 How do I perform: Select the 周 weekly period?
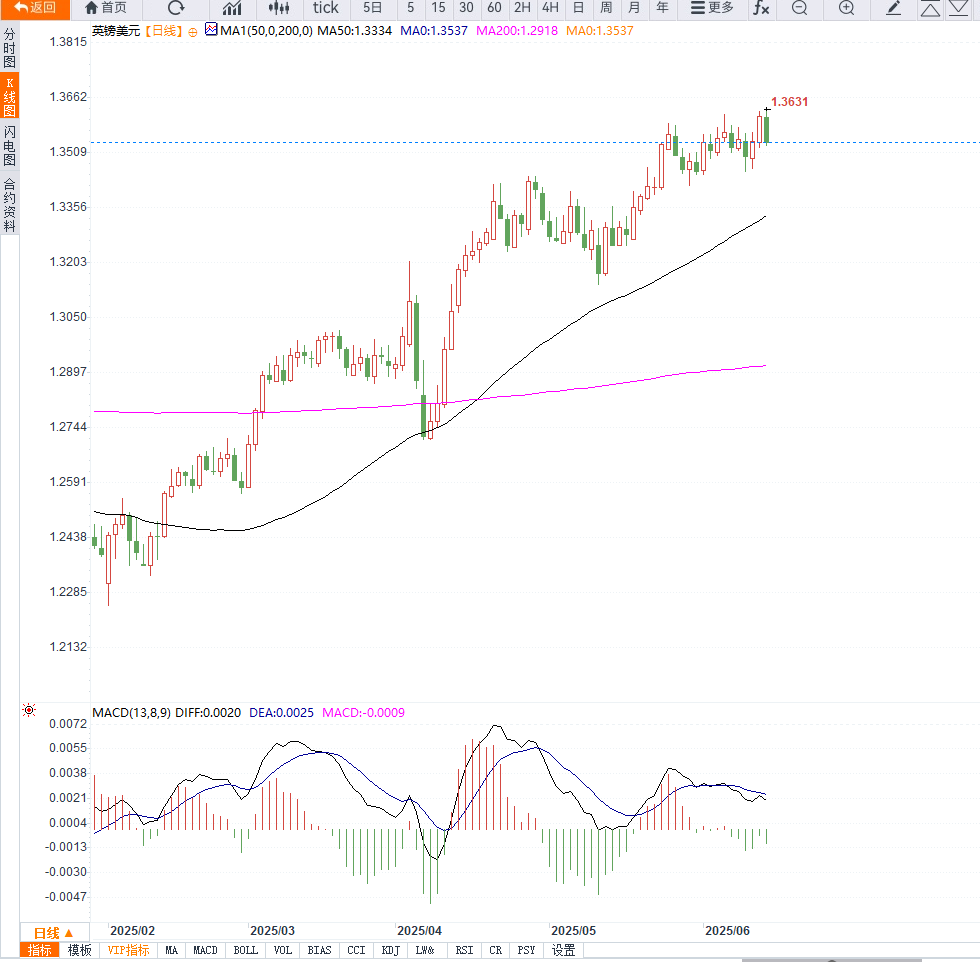coord(606,8)
